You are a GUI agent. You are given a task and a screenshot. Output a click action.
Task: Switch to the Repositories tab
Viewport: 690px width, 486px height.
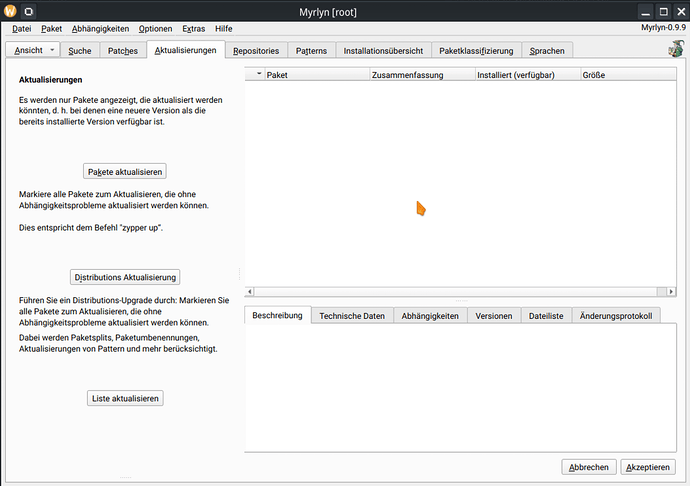[x=256, y=50]
